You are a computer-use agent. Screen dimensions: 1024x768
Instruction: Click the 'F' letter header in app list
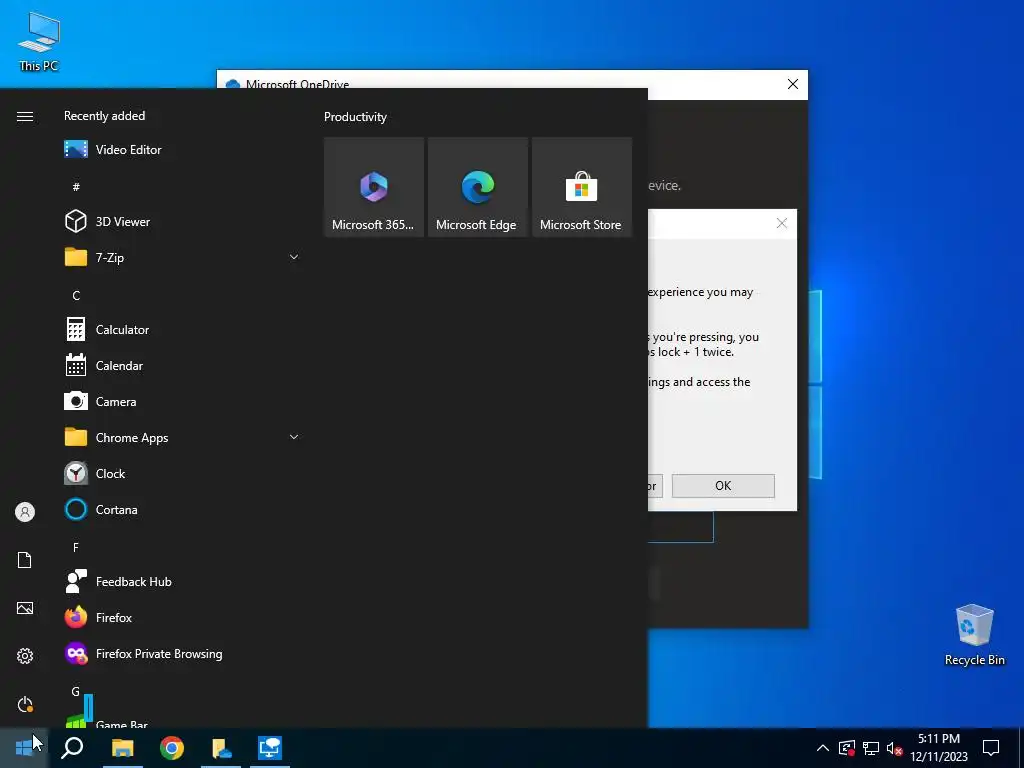(76, 547)
